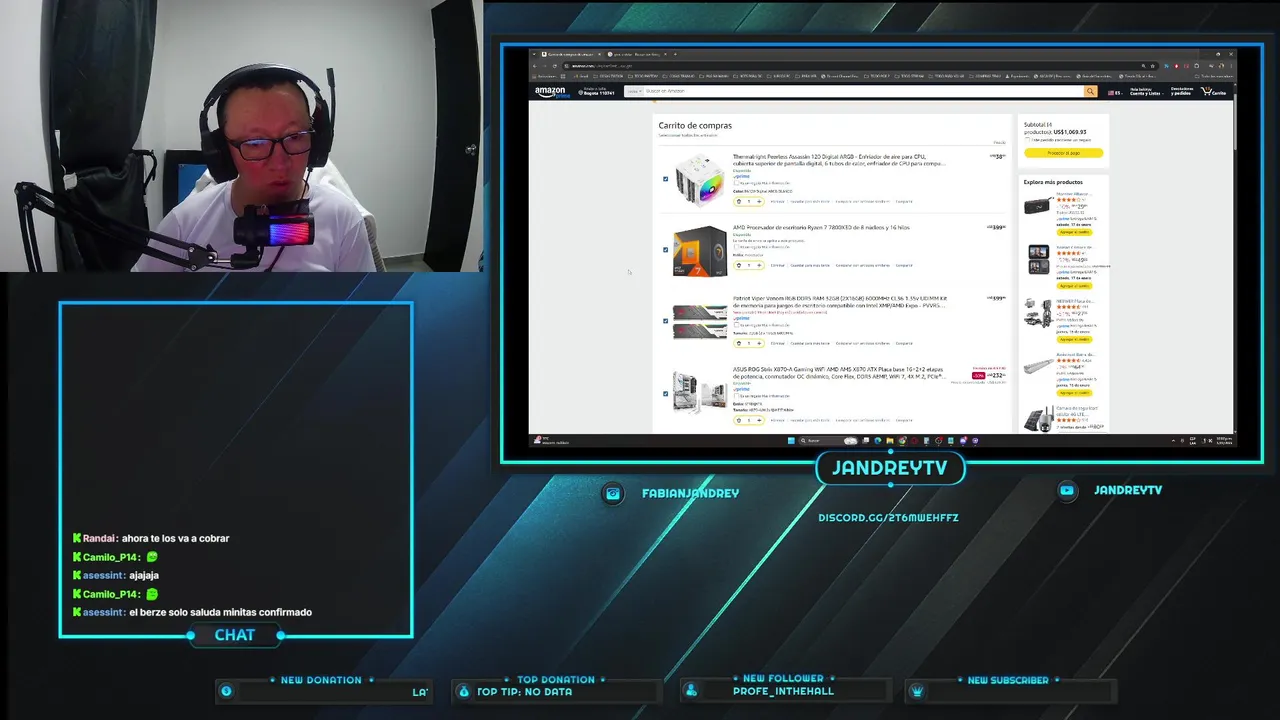Screen dimensions: 1280x720
Task: Increase quantity of the Thermalright cooler with plus
Action: pos(759,201)
